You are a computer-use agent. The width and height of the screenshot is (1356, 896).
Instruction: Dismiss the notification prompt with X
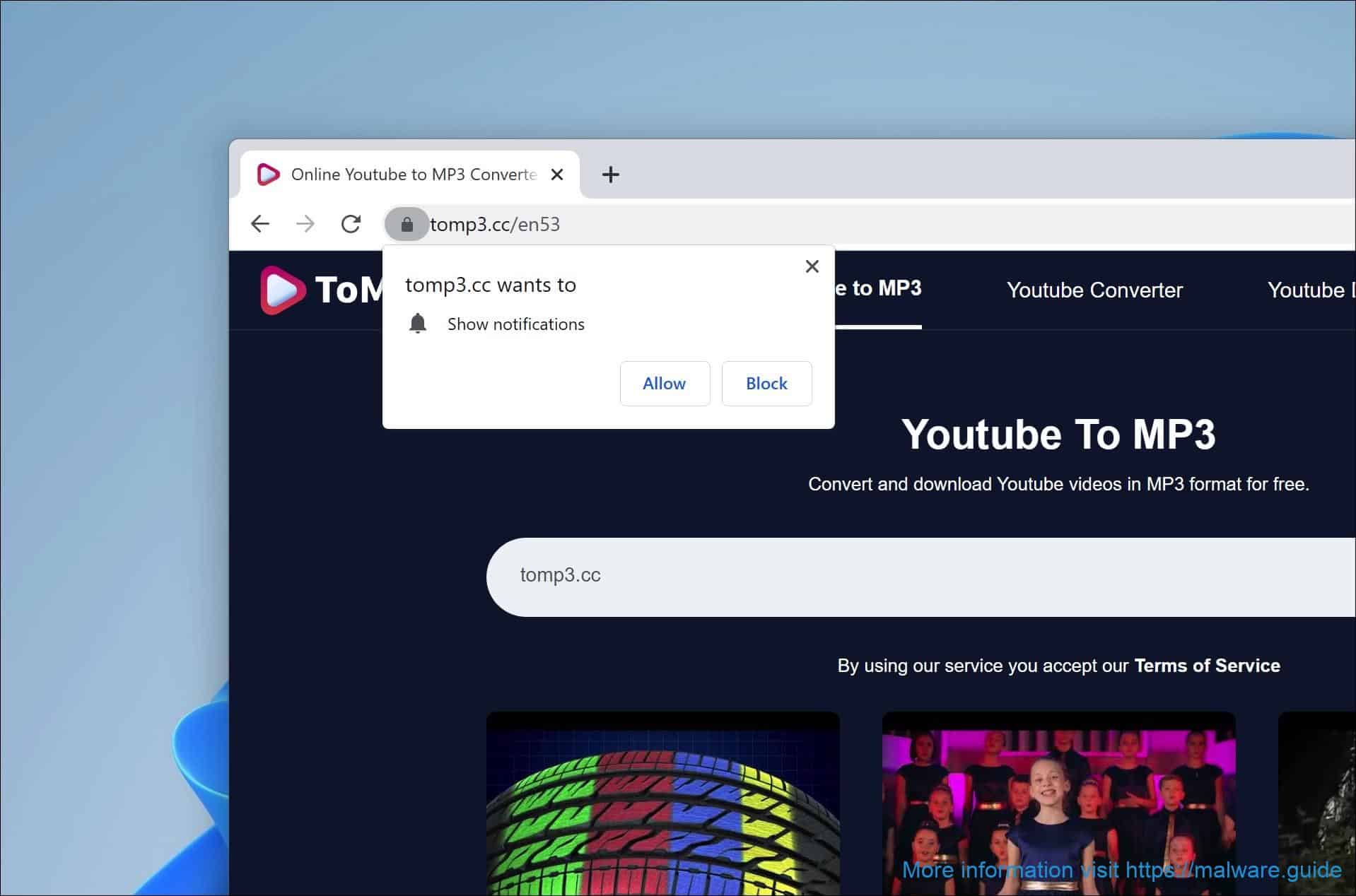click(812, 266)
